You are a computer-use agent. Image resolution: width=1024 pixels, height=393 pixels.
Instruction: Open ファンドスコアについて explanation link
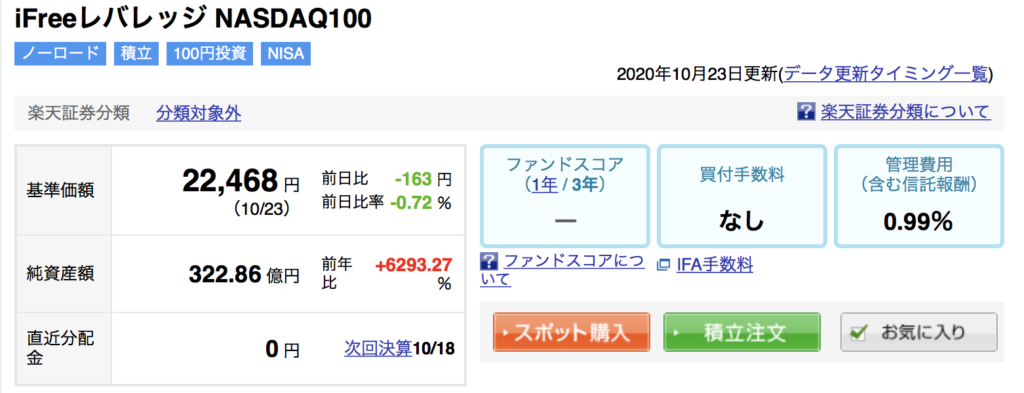[x=563, y=271]
